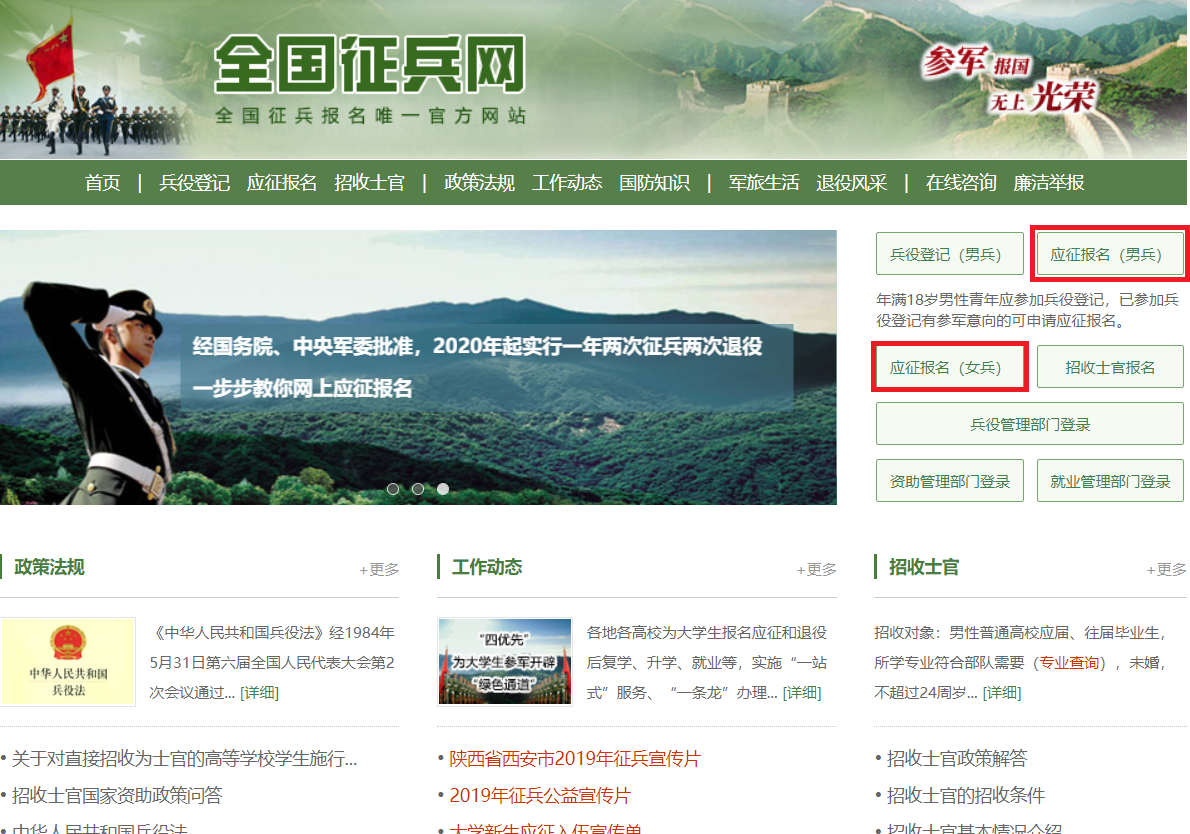Viewport: 1190px width, 834px height.
Task: Open 兵役管理部门登录 login button
Action: (x=1029, y=424)
